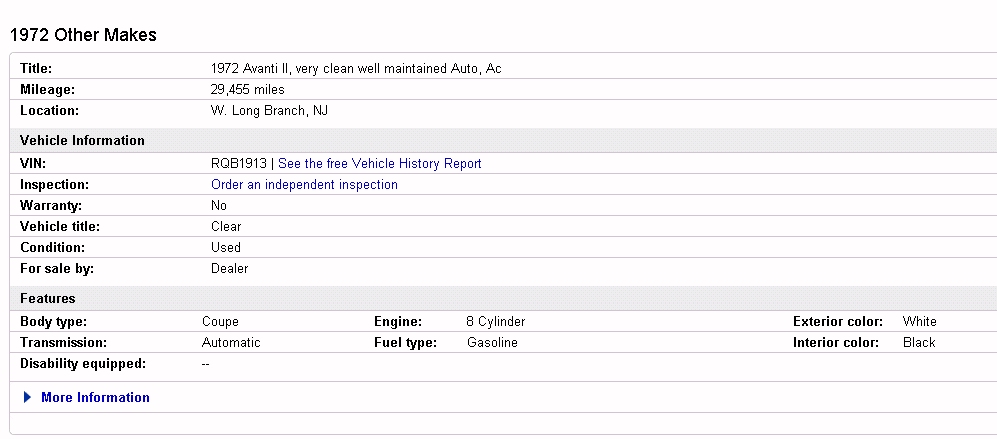Click the Clear vehicle title value
Viewport: 997px width, 439px height.
coord(226,226)
